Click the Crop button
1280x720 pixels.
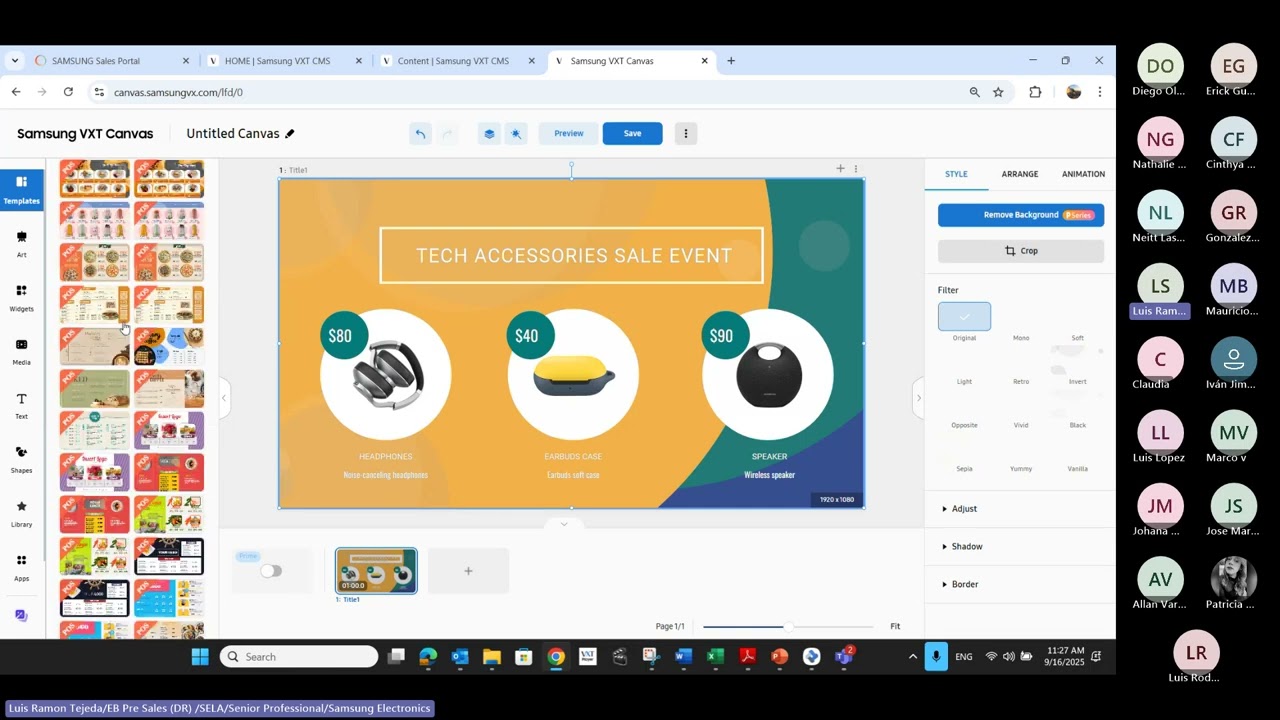pyautogui.click(x=1021, y=251)
